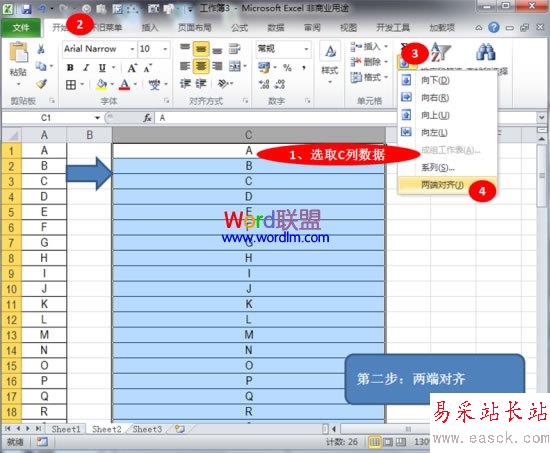Choose 两端对齐(J) justify option
The width and height of the screenshot is (550, 453).
[x=448, y=185]
